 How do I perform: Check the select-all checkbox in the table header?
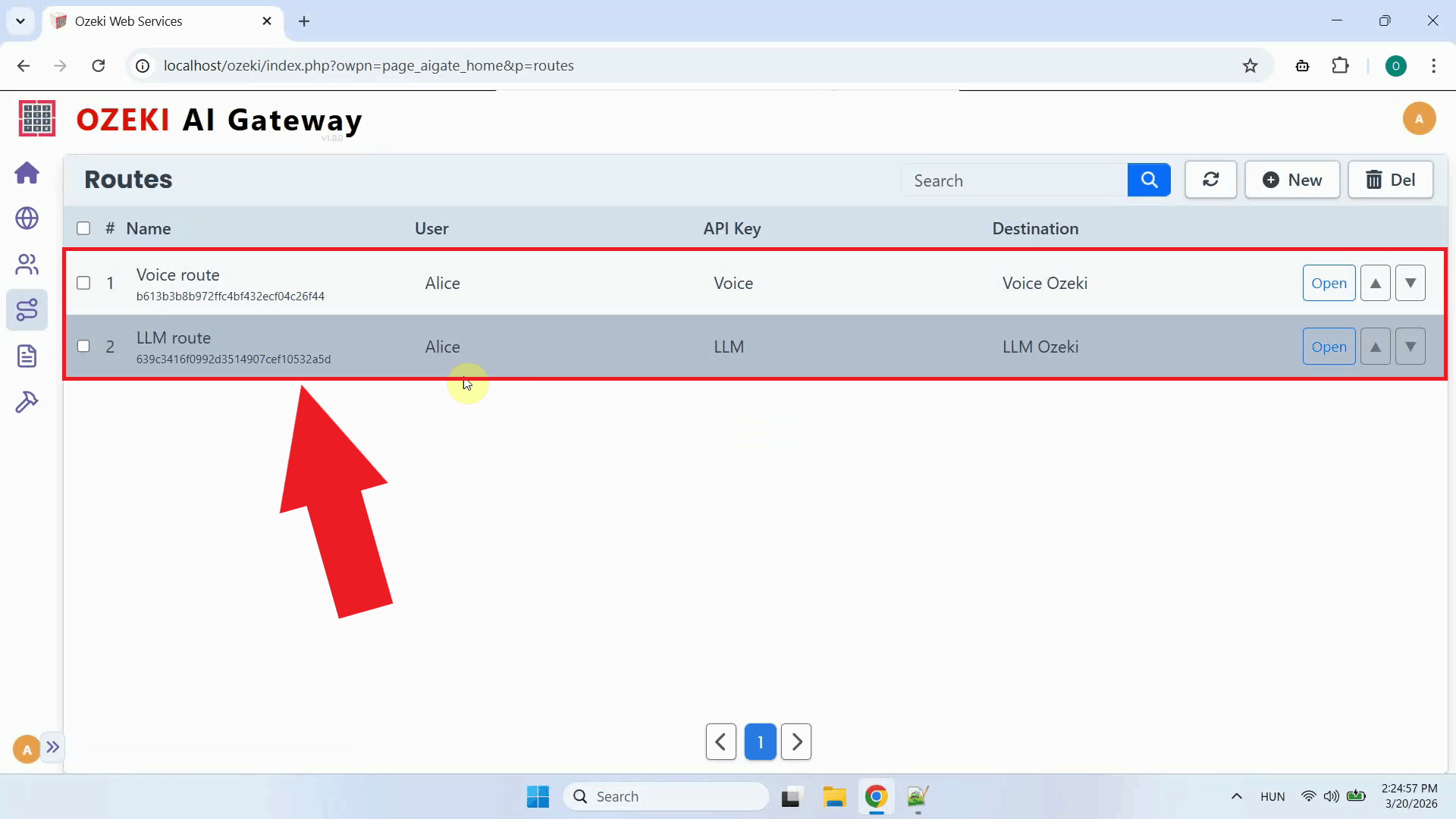83,227
